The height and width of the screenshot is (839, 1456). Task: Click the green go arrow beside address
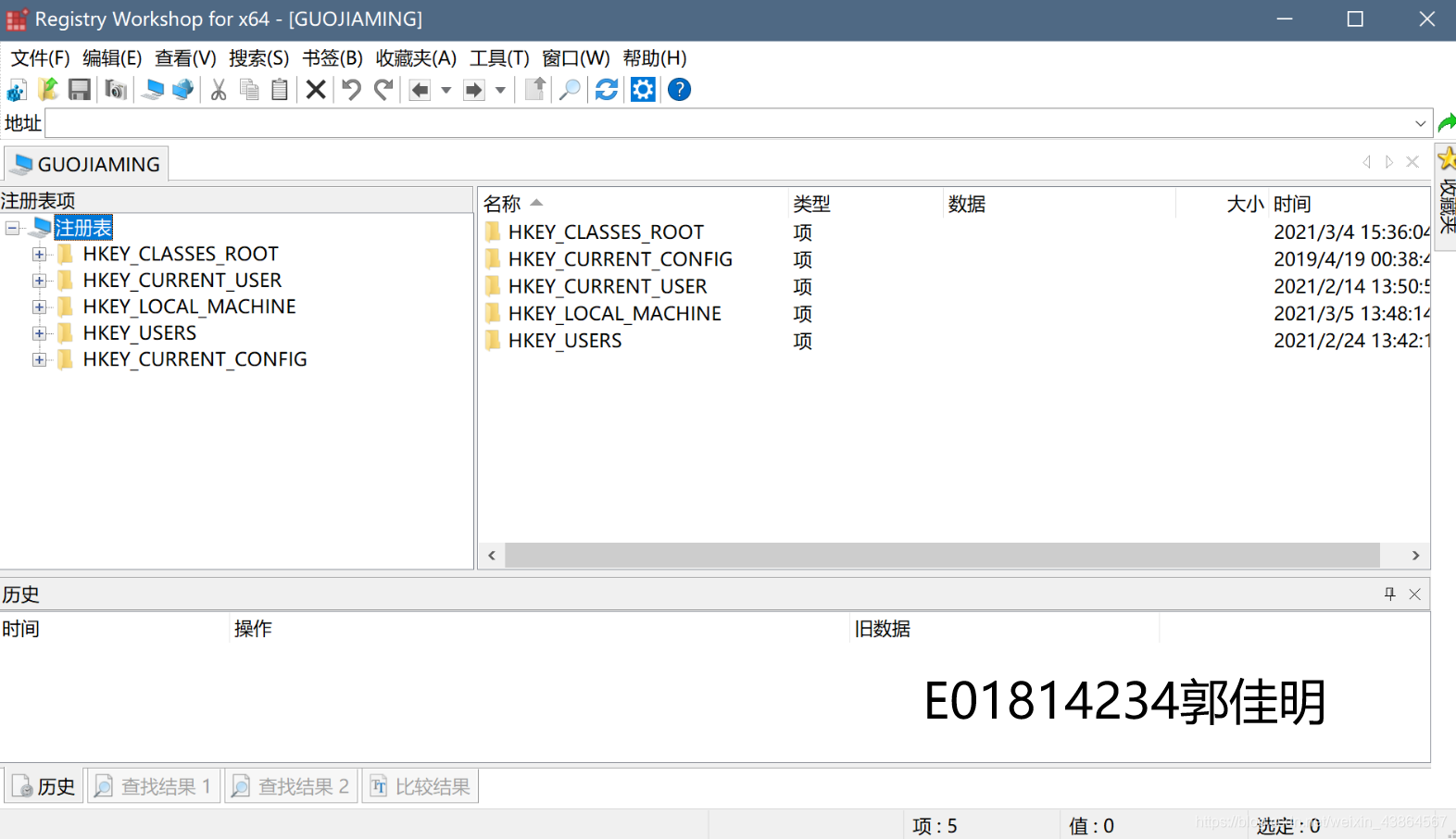coord(1446,122)
